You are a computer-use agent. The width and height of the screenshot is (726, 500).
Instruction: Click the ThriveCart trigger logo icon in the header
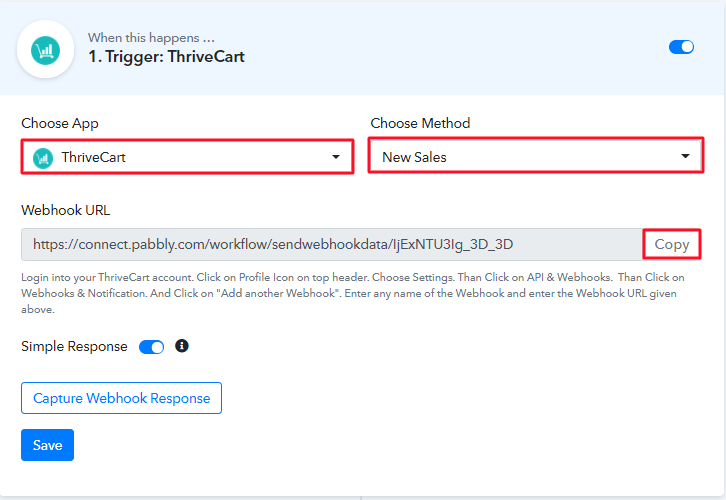pyautogui.click(x=45, y=50)
